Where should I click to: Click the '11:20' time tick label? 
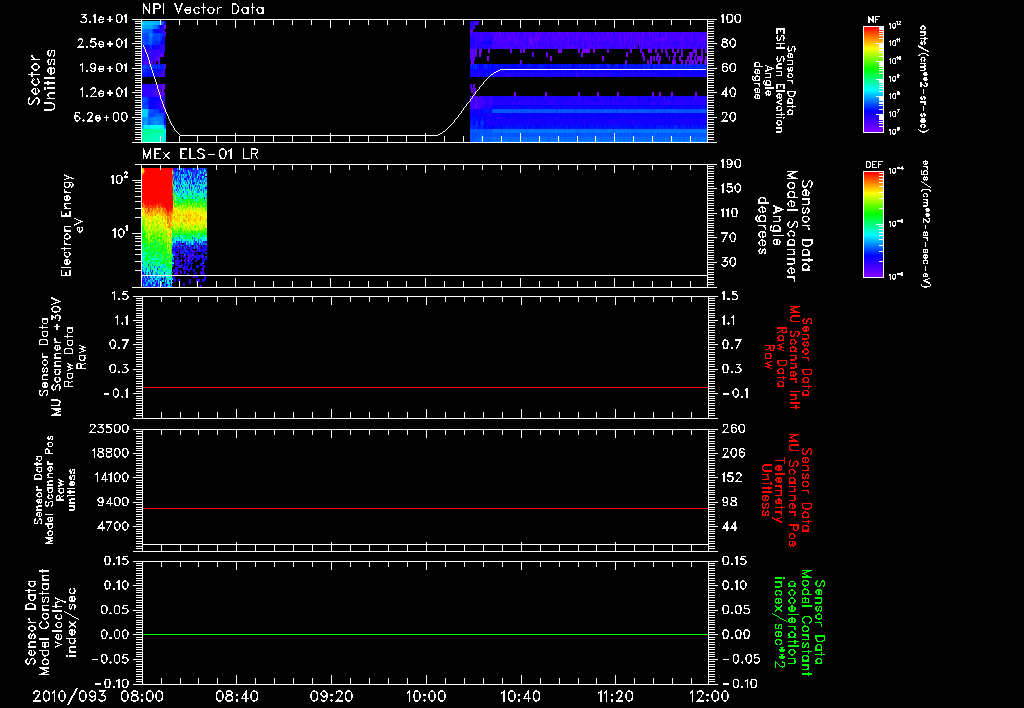click(615, 696)
